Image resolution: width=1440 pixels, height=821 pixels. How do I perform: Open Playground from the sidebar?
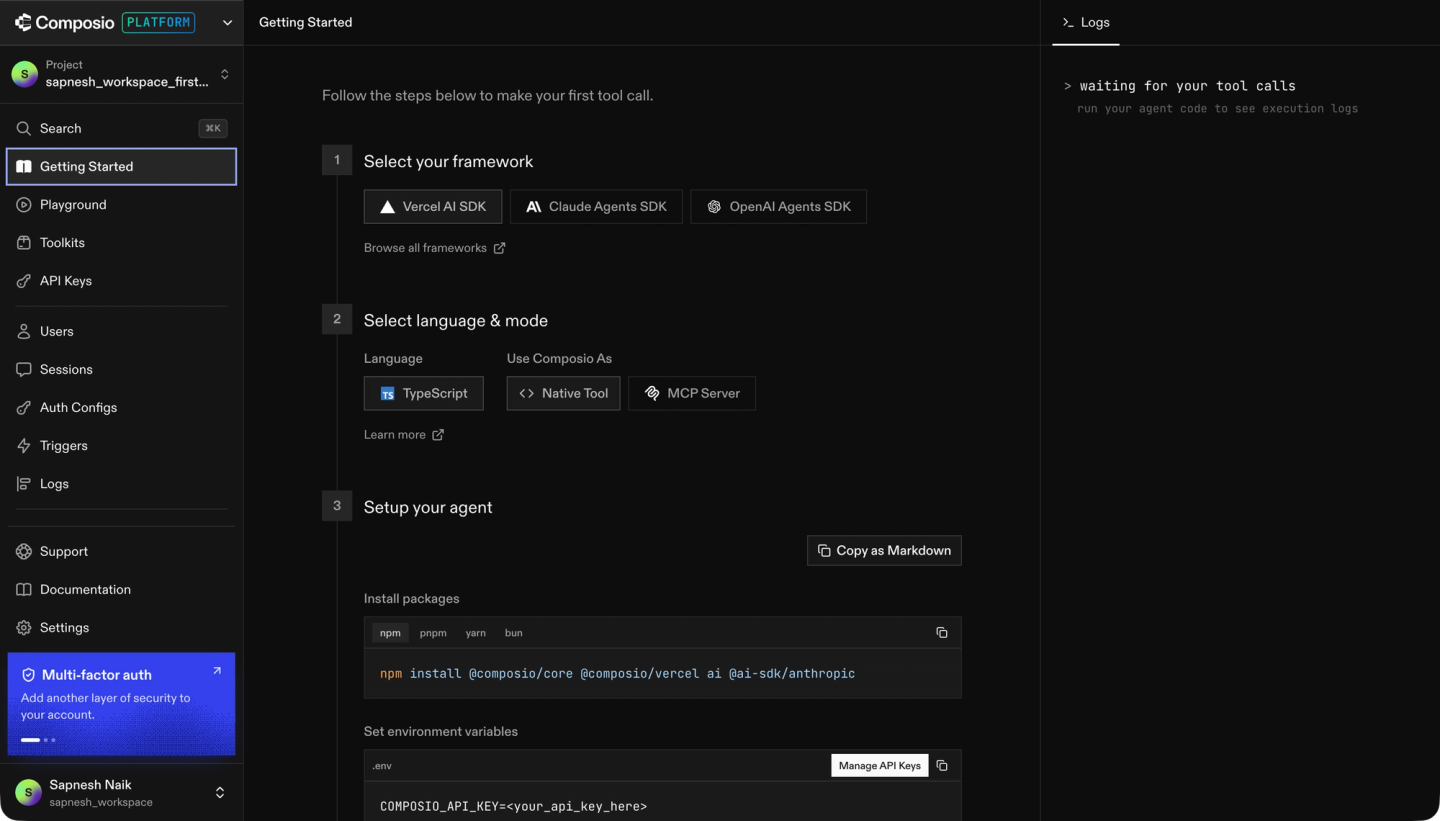tap(121, 204)
